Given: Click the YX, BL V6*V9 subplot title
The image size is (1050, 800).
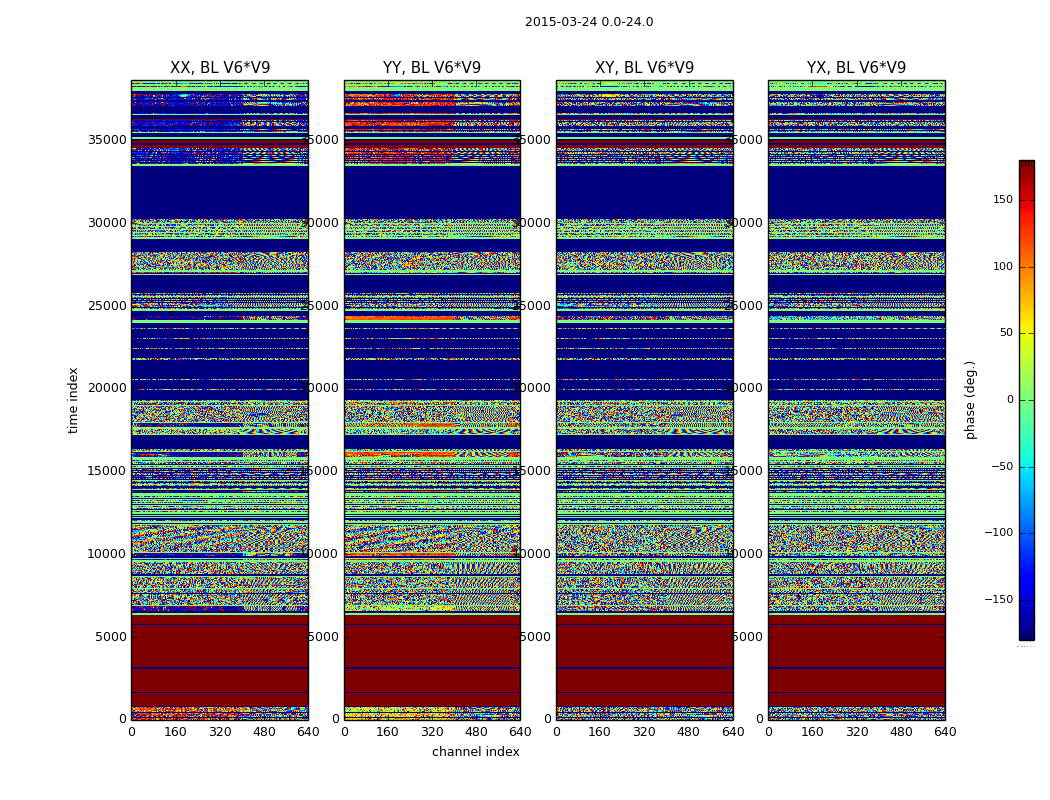Looking at the screenshot, I should click(856, 68).
